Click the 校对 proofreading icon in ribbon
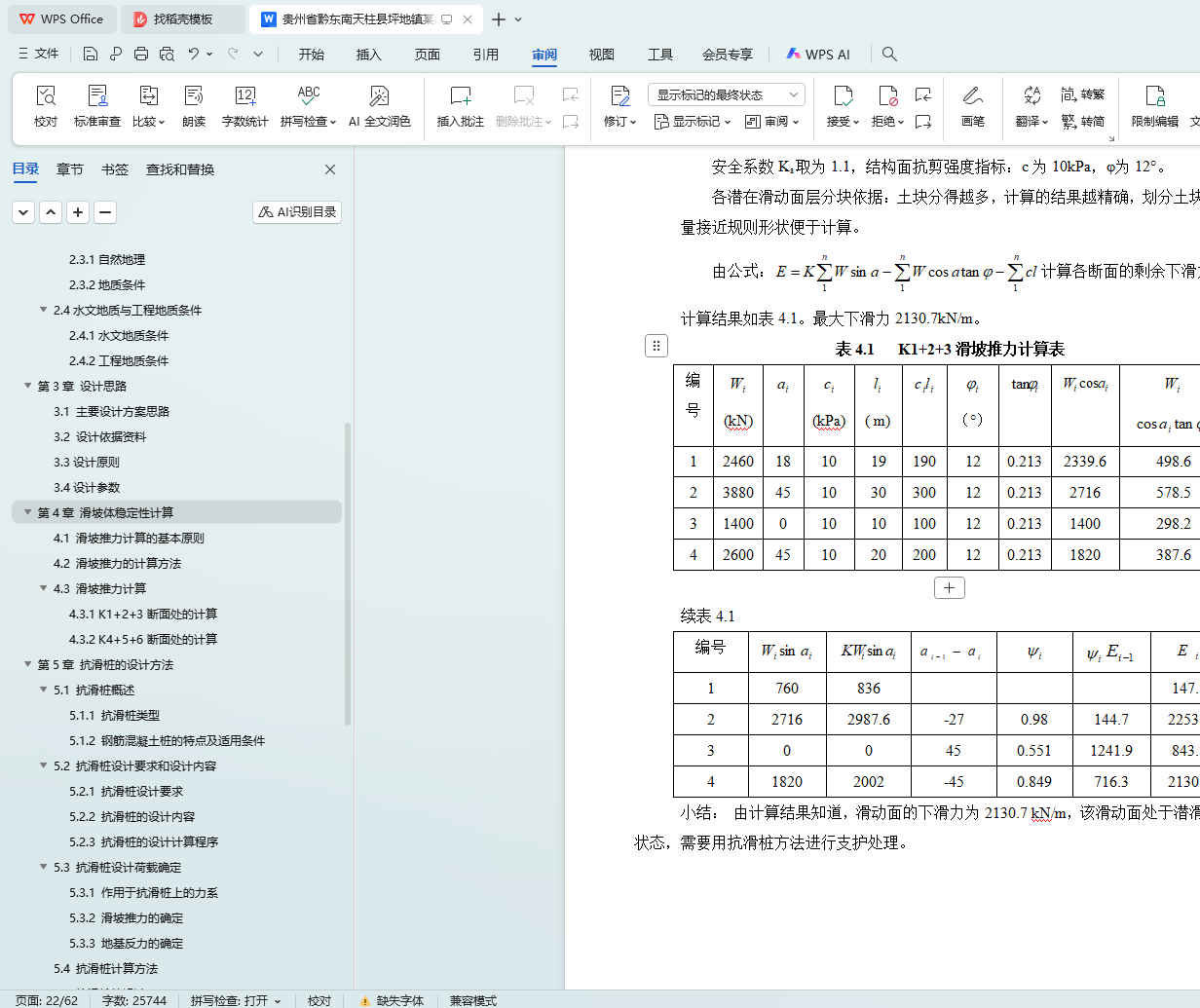Image resolution: width=1200 pixels, height=1008 pixels. pyautogui.click(x=46, y=105)
